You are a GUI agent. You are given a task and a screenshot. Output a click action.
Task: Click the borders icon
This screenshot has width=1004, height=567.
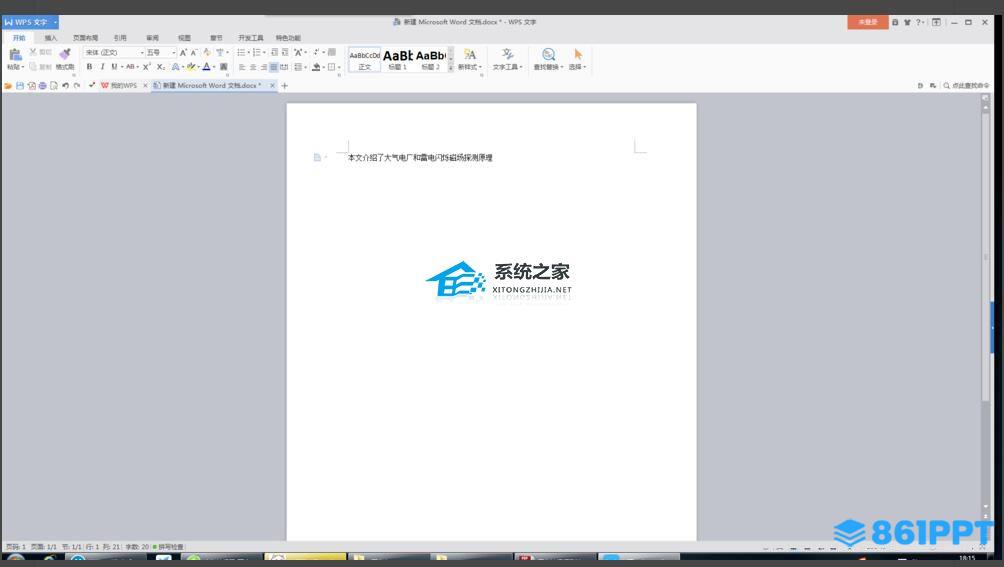pos(331,67)
